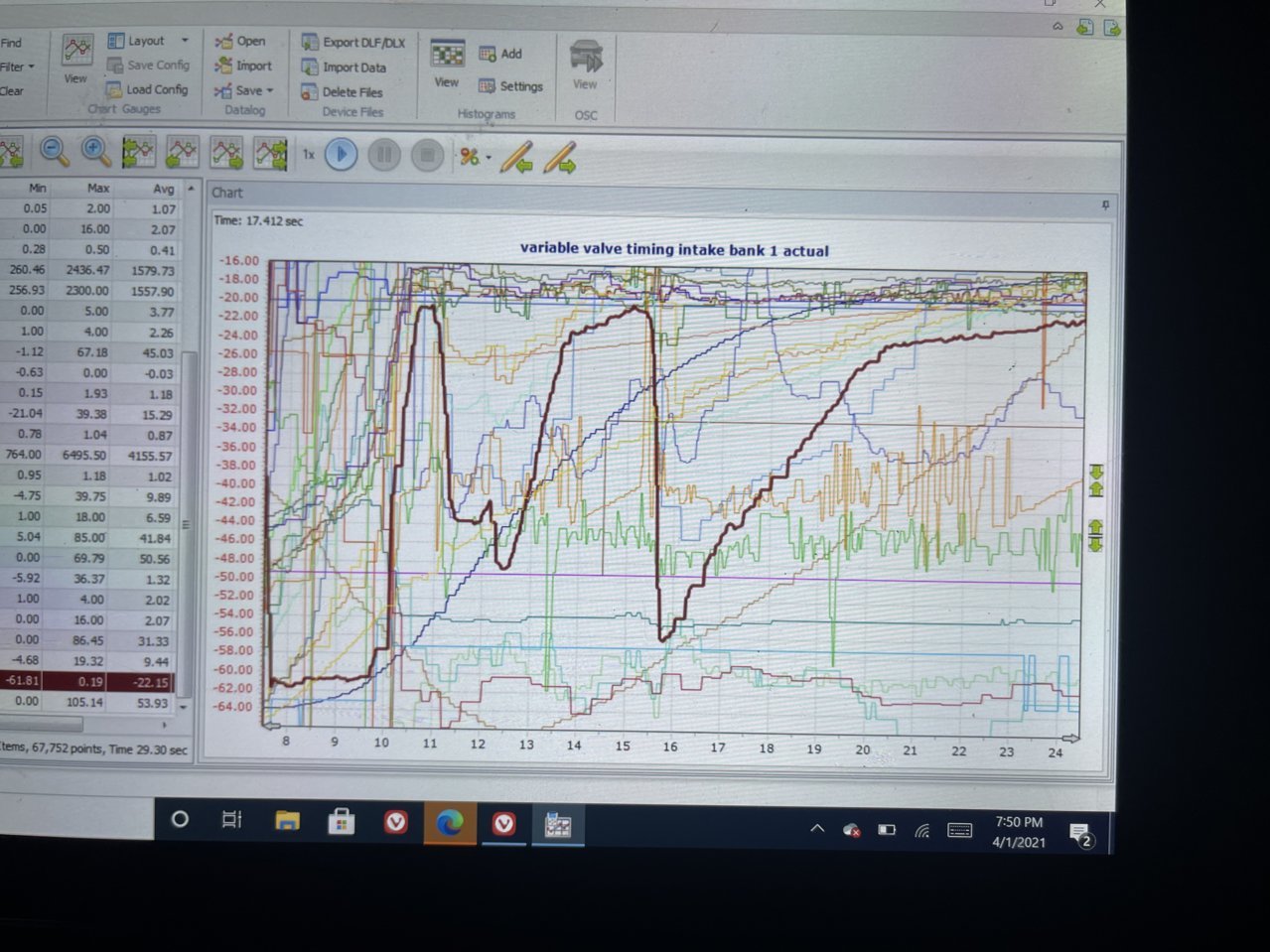Click the greyed Save Config option
The width and height of the screenshot is (1270, 952).
pos(148,65)
